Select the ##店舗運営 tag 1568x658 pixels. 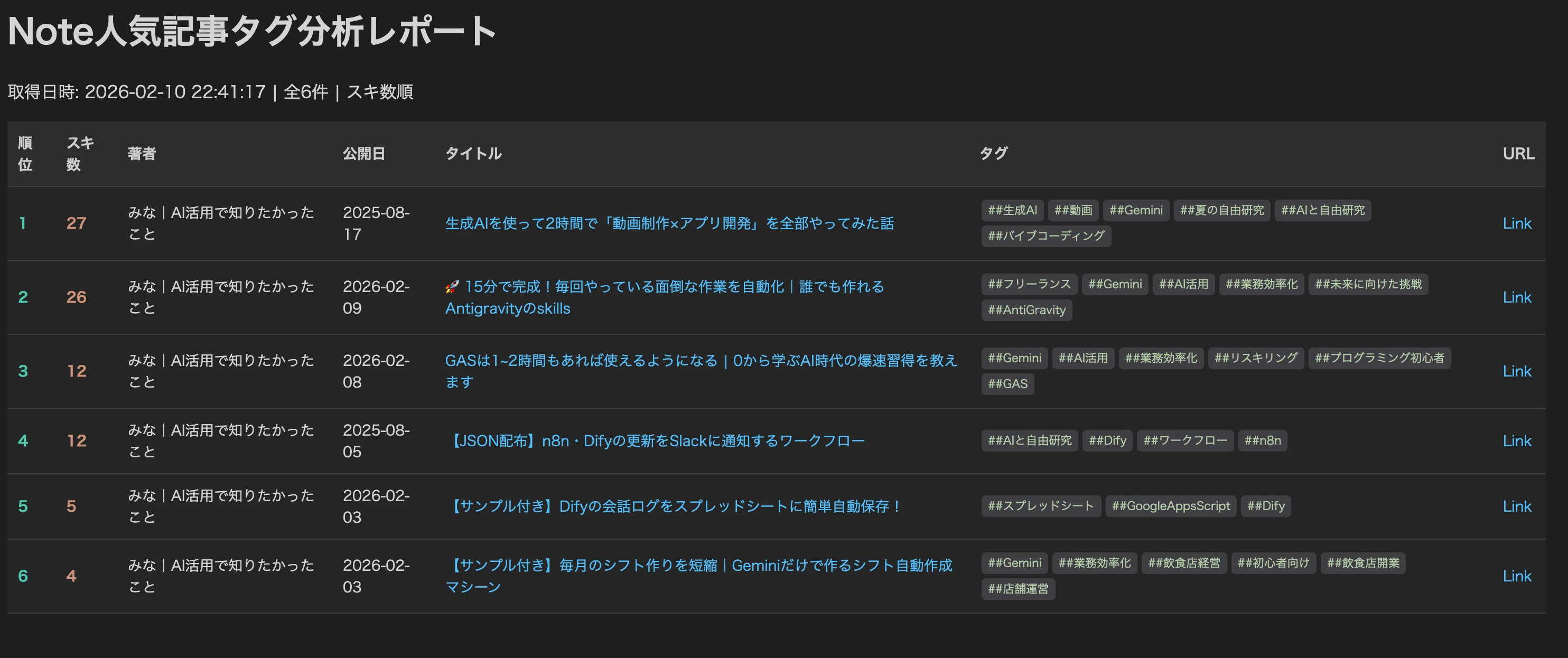[1018, 589]
